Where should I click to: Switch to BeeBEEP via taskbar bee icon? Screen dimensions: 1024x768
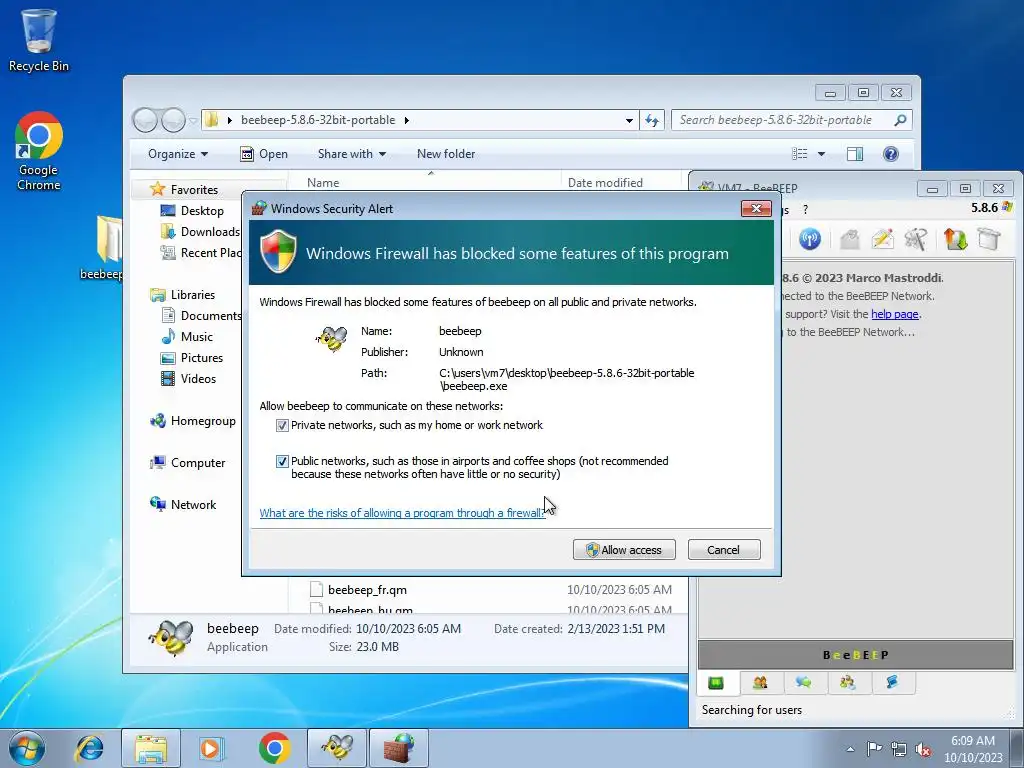point(337,748)
